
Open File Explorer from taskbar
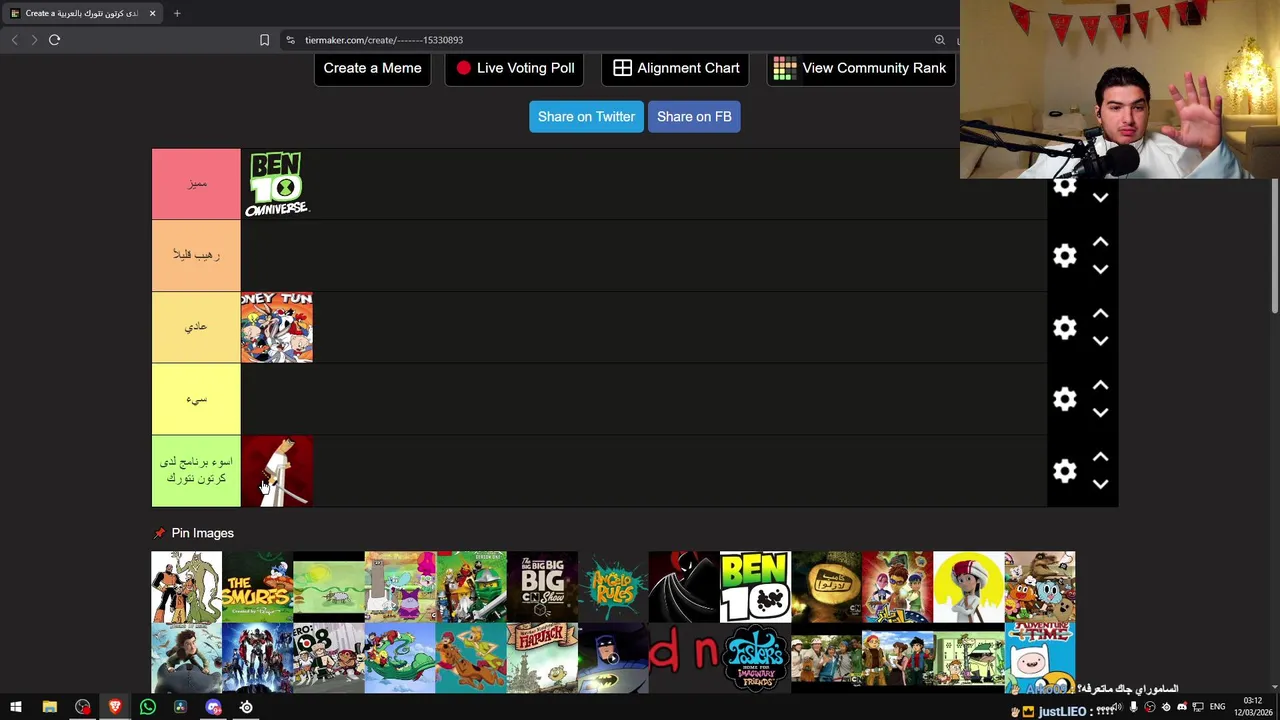[49, 707]
